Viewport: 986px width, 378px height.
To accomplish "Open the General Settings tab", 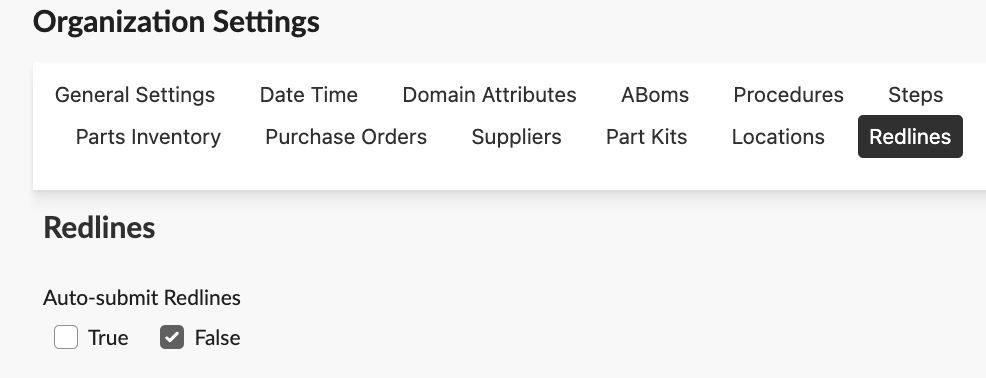I will (135, 95).
